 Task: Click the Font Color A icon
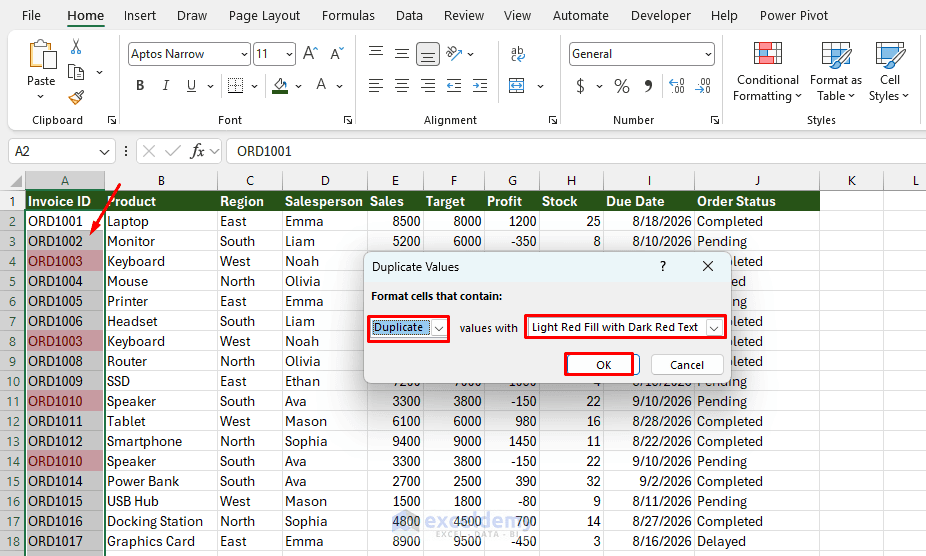(x=321, y=86)
